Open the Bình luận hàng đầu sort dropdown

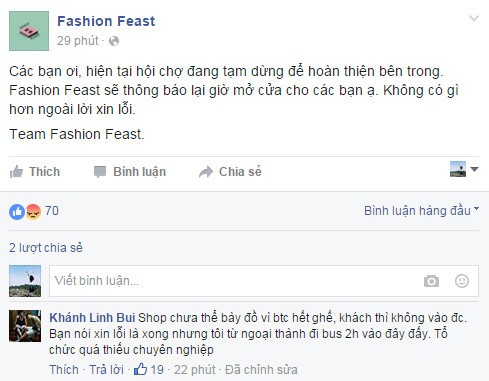[x=421, y=211]
